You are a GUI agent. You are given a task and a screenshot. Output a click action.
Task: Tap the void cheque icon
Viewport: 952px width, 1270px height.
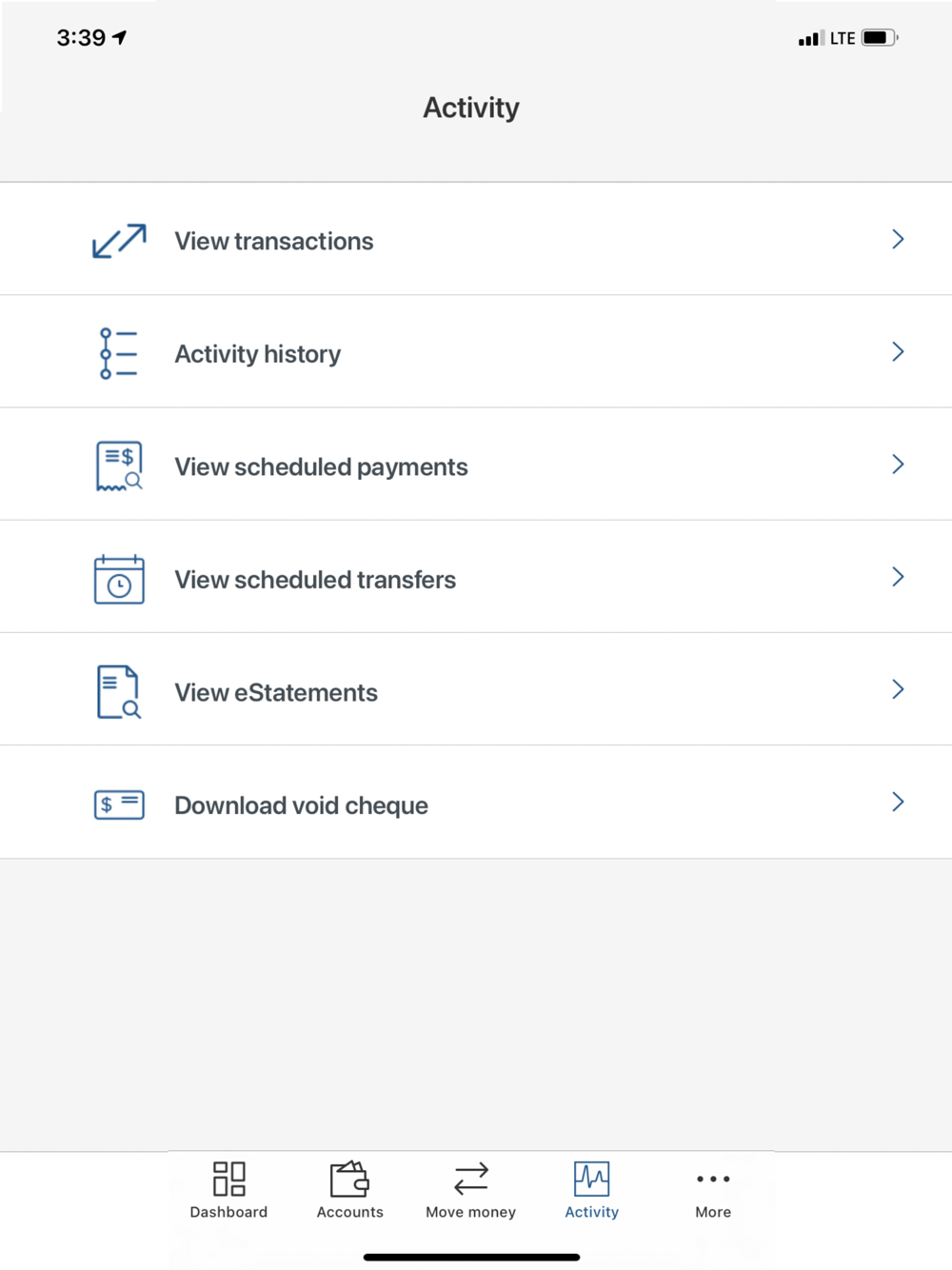point(119,804)
